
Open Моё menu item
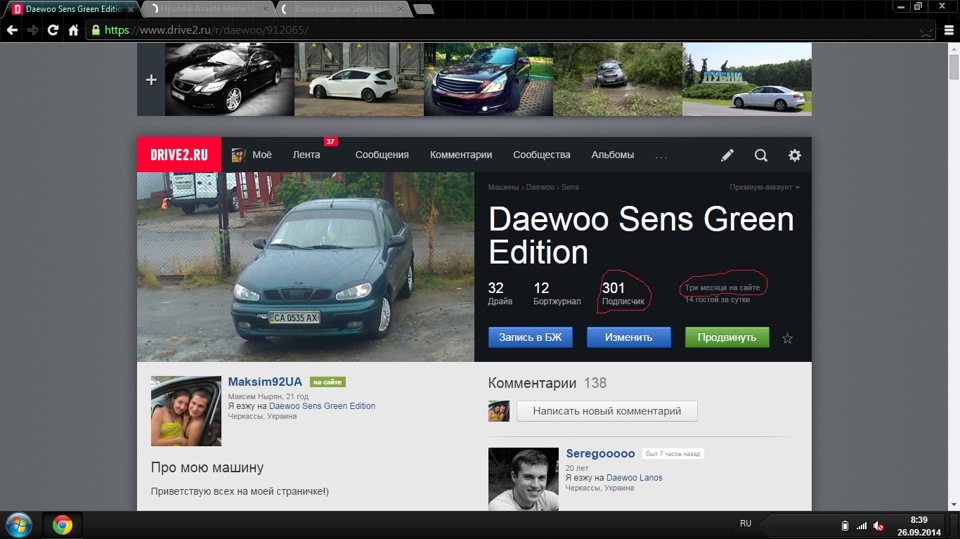tap(262, 155)
